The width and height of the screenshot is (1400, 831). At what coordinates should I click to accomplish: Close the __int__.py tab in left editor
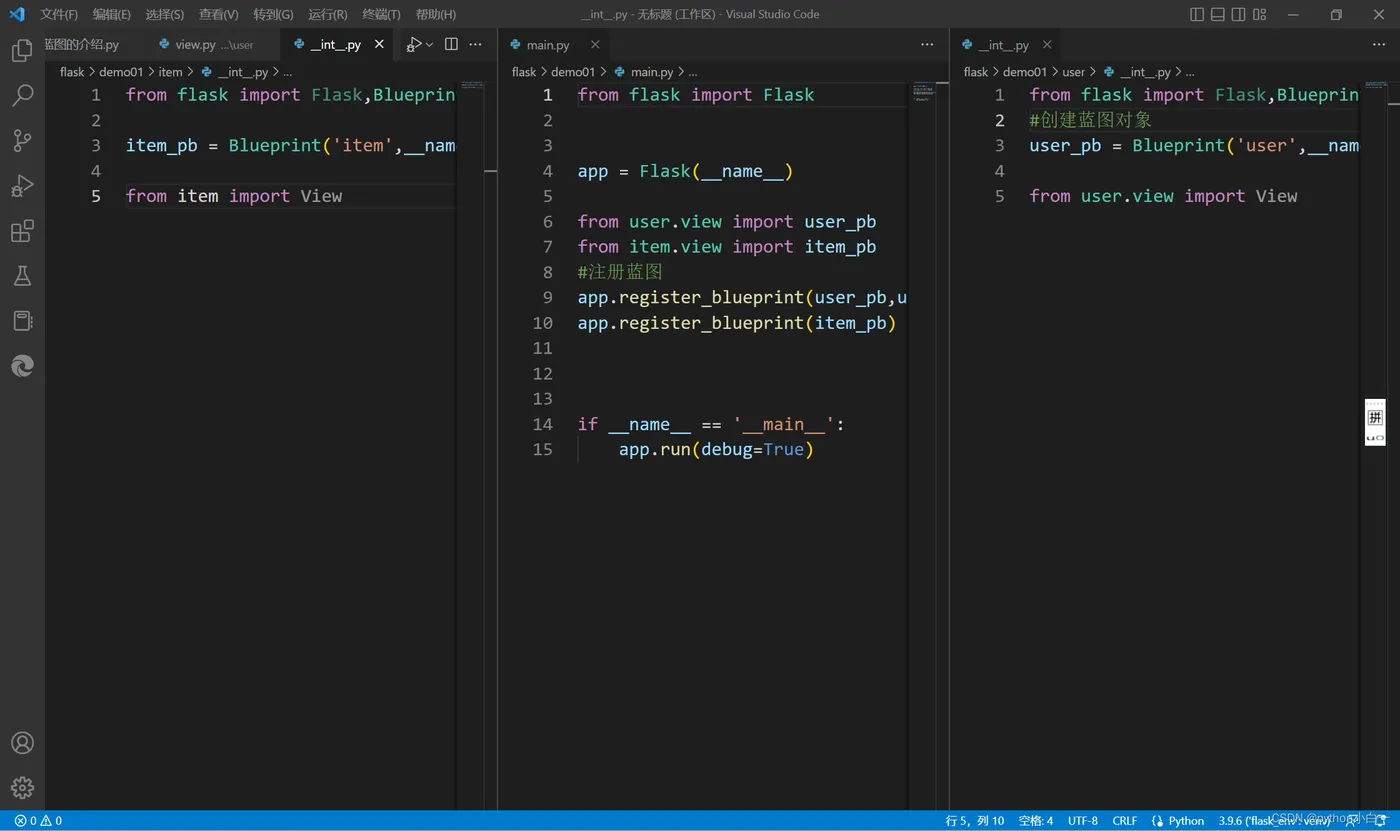[x=379, y=44]
